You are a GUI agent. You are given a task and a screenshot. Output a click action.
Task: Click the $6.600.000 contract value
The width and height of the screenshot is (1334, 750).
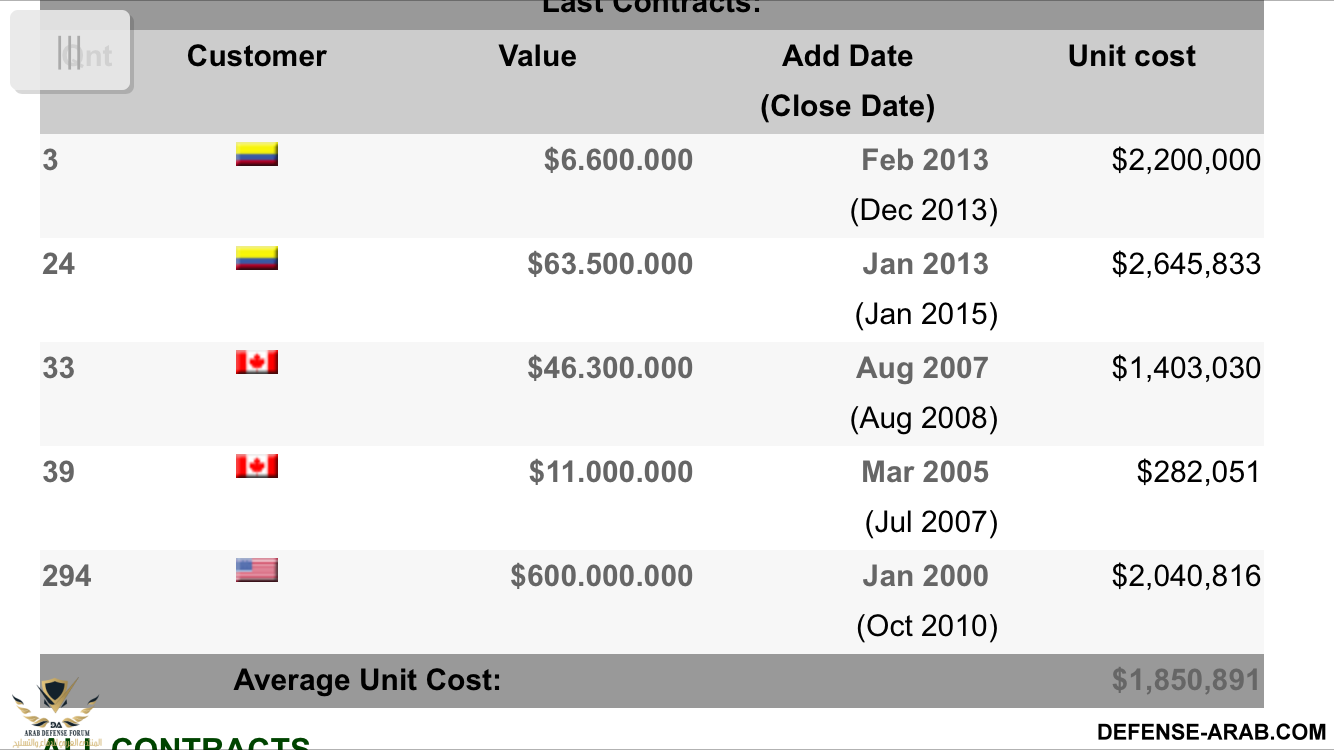(618, 160)
